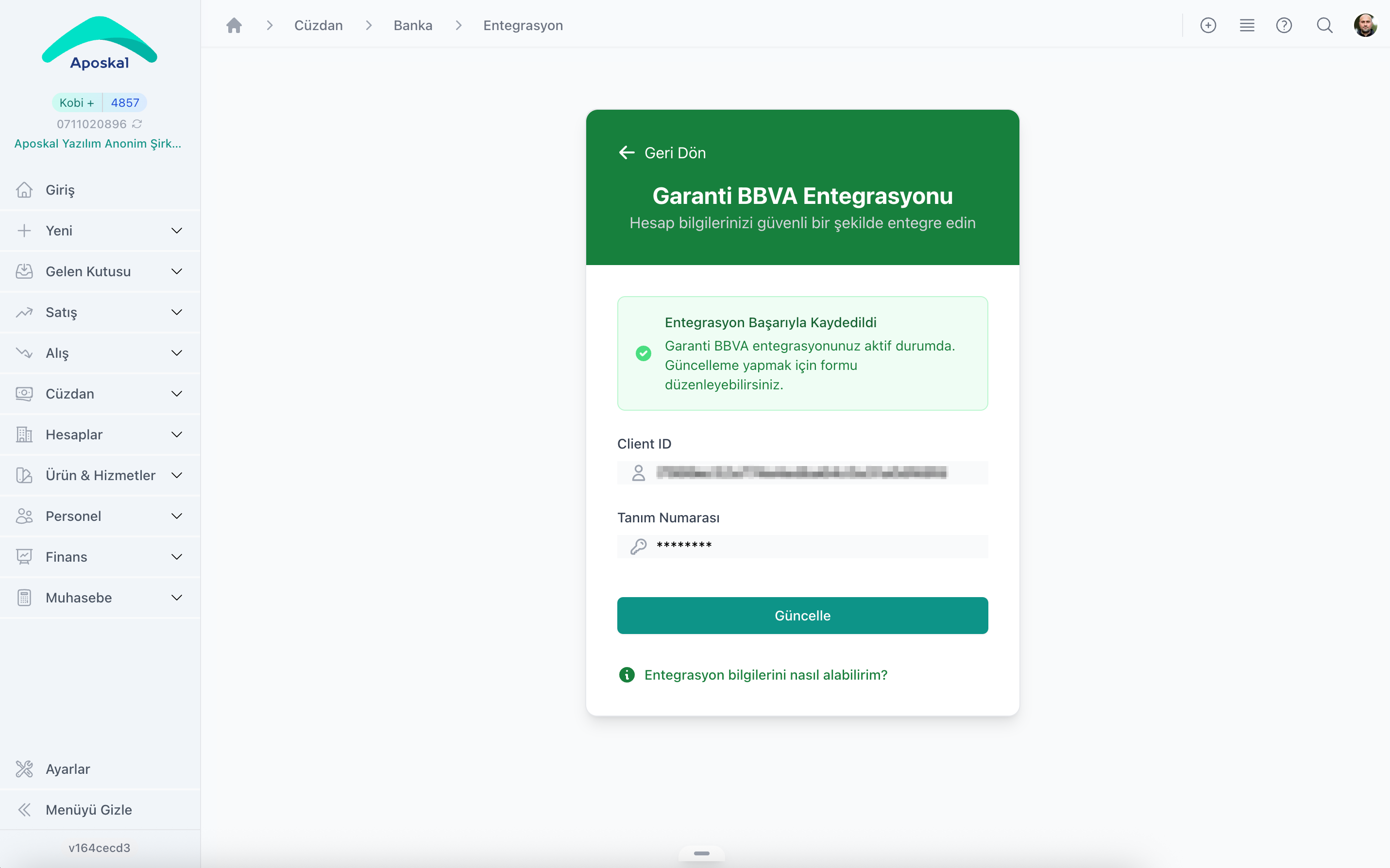Expand the Finans chevron

pos(177,557)
